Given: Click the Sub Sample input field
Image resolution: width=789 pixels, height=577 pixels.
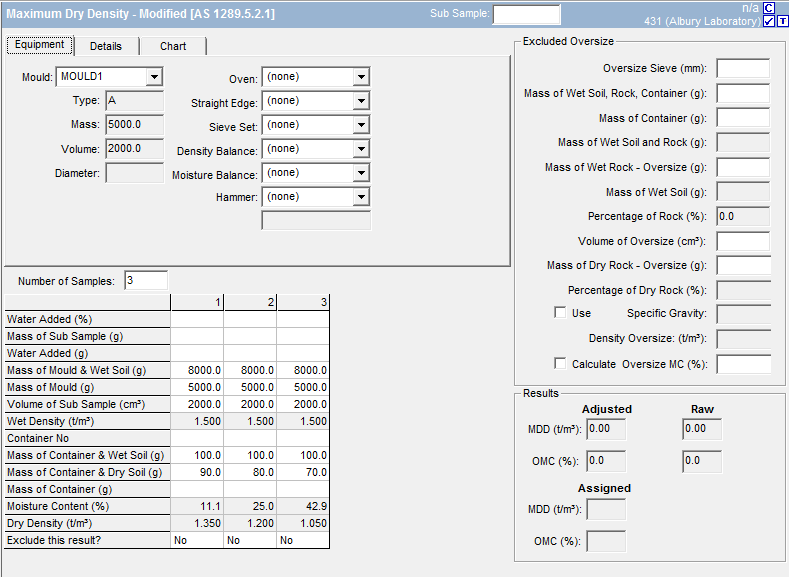Looking at the screenshot, I should pyautogui.click(x=526, y=14).
